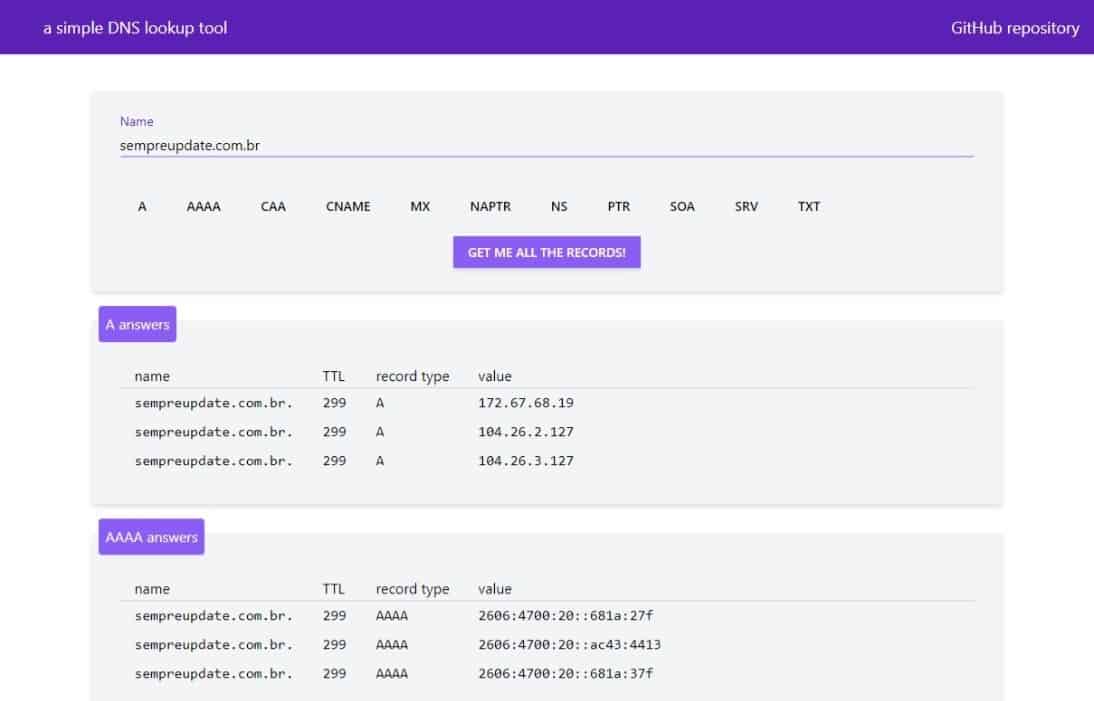Viewport: 1094px width, 701px height.
Task: Click IPv6 value 2606:4700:20::ac43:4413
Action: point(569,645)
